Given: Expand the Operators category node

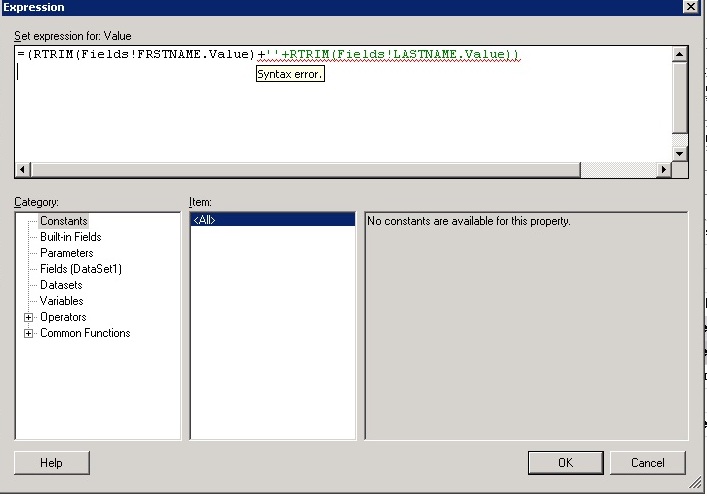Looking at the screenshot, I should coord(28,317).
